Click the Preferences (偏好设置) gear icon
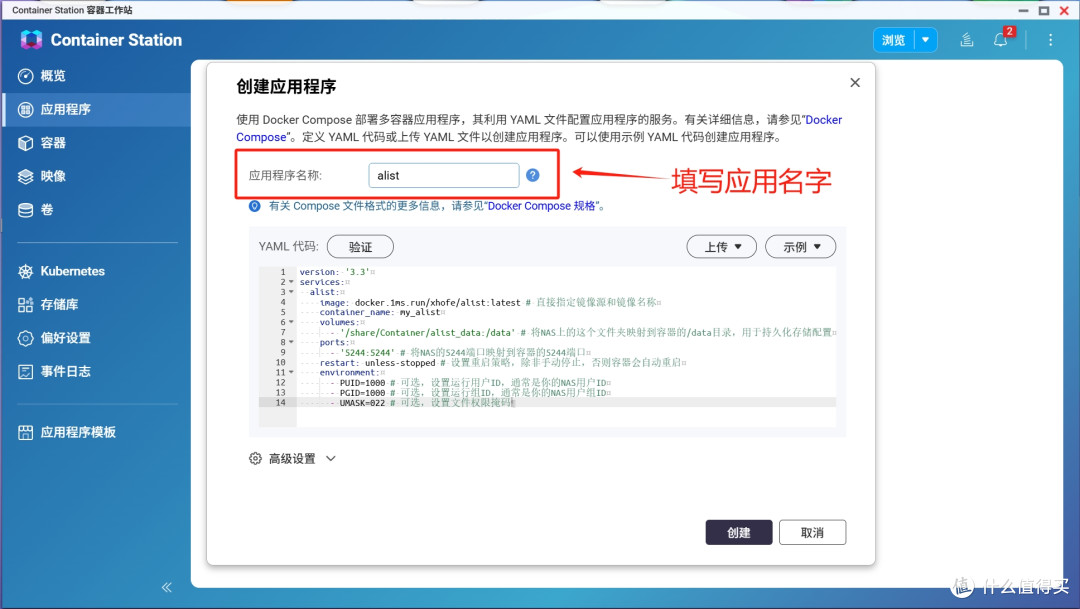This screenshot has width=1080, height=609. coord(25,338)
